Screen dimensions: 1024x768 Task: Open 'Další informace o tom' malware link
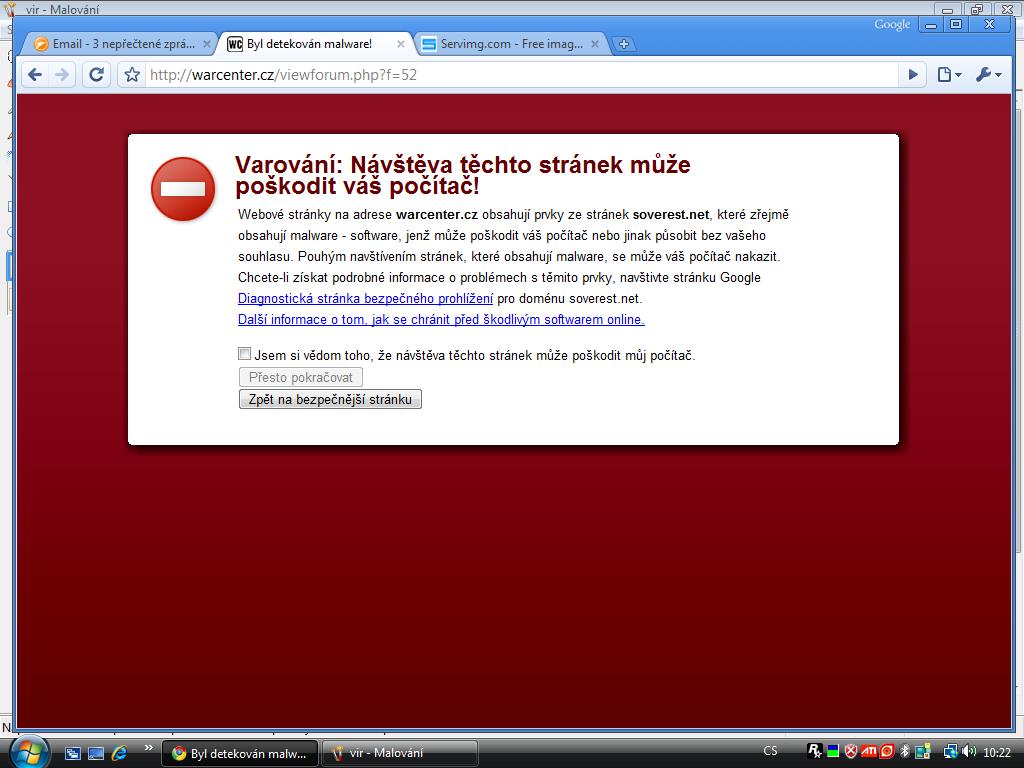pos(441,319)
